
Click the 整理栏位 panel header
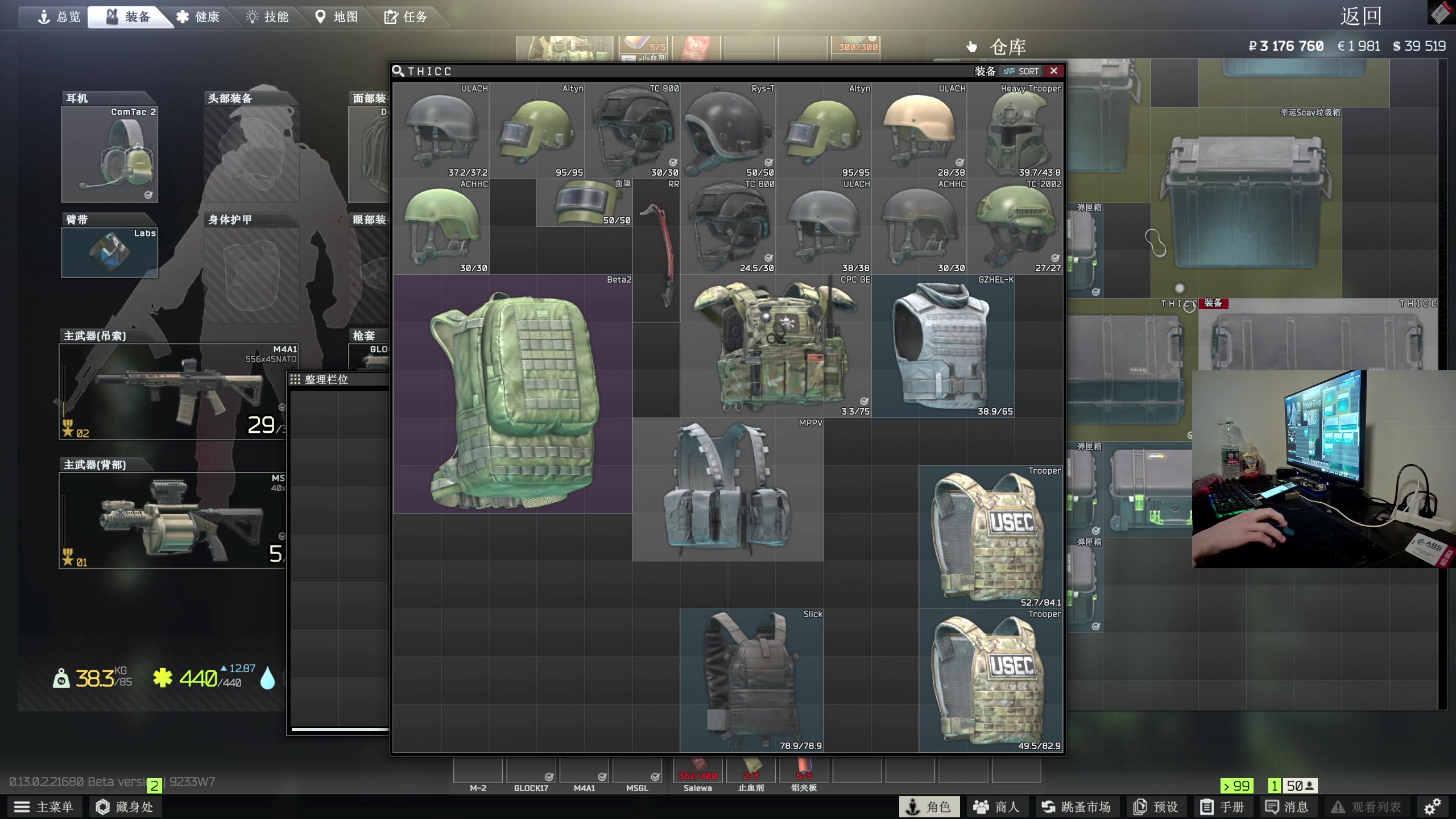coord(339,379)
